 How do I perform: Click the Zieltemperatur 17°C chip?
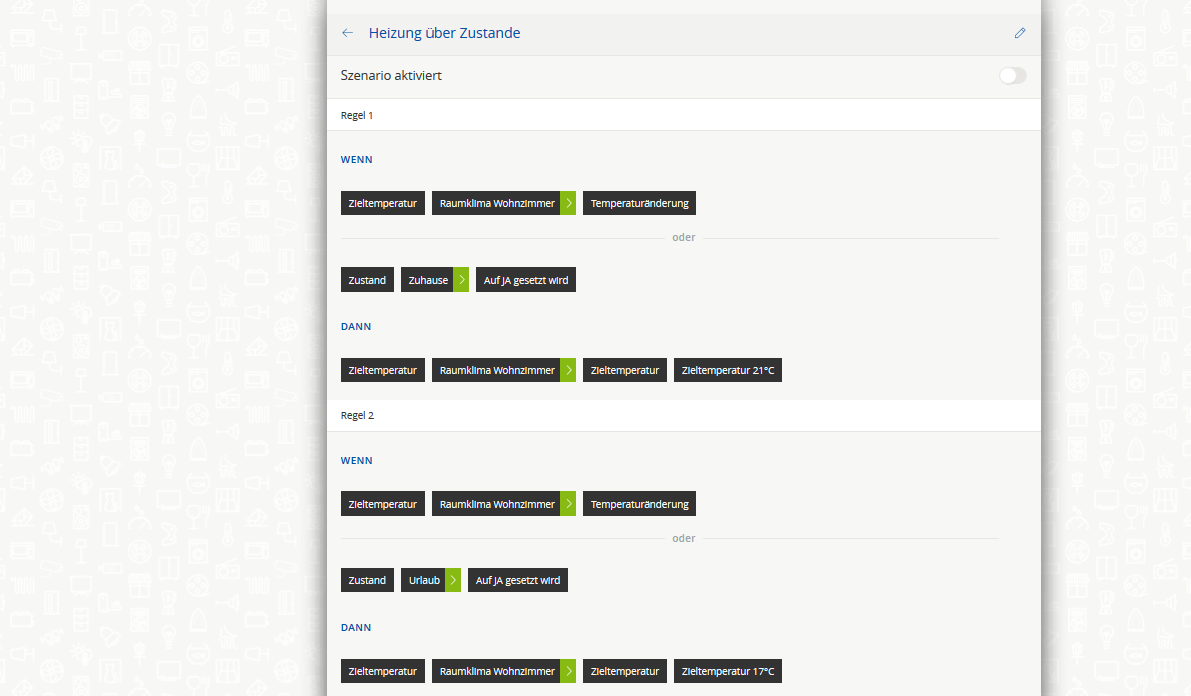click(727, 671)
